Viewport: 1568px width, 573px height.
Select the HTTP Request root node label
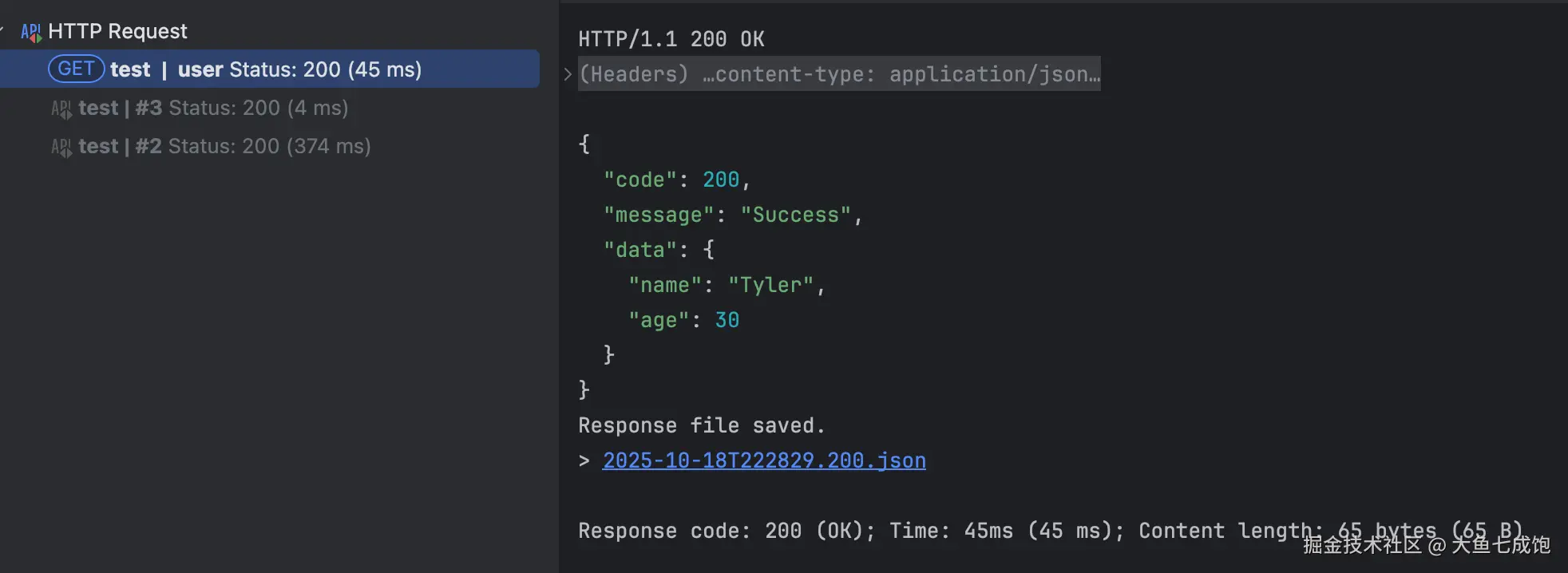tap(117, 31)
